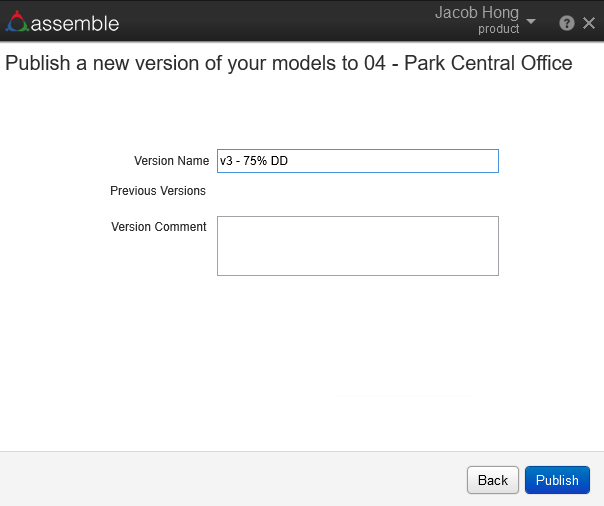
Task: Click the "assemble" wordmark text
Action: 75,23
